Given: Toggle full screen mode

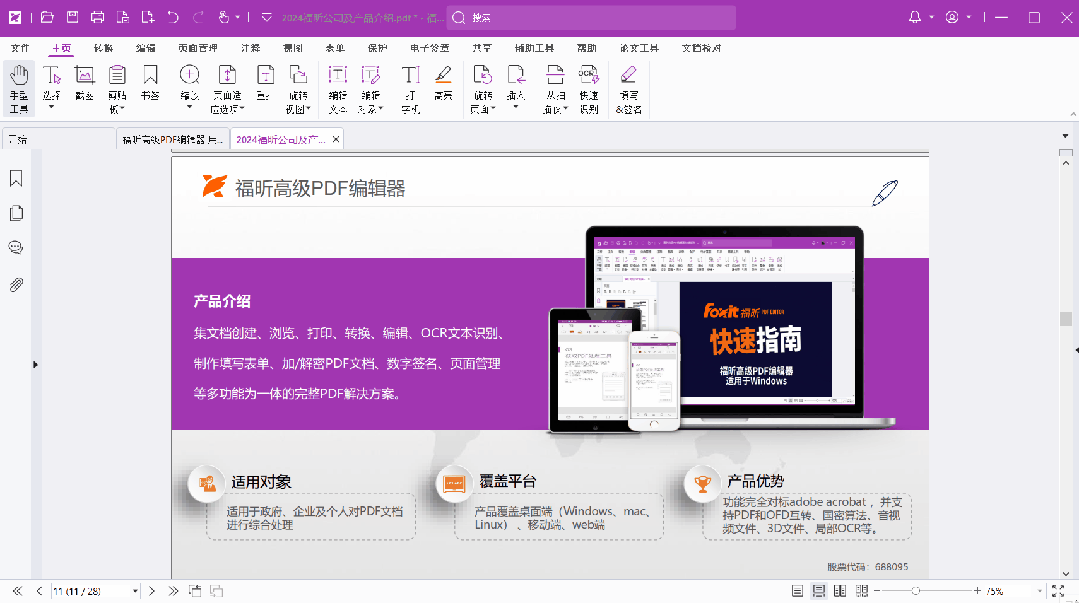Looking at the screenshot, I should [1058, 591].
